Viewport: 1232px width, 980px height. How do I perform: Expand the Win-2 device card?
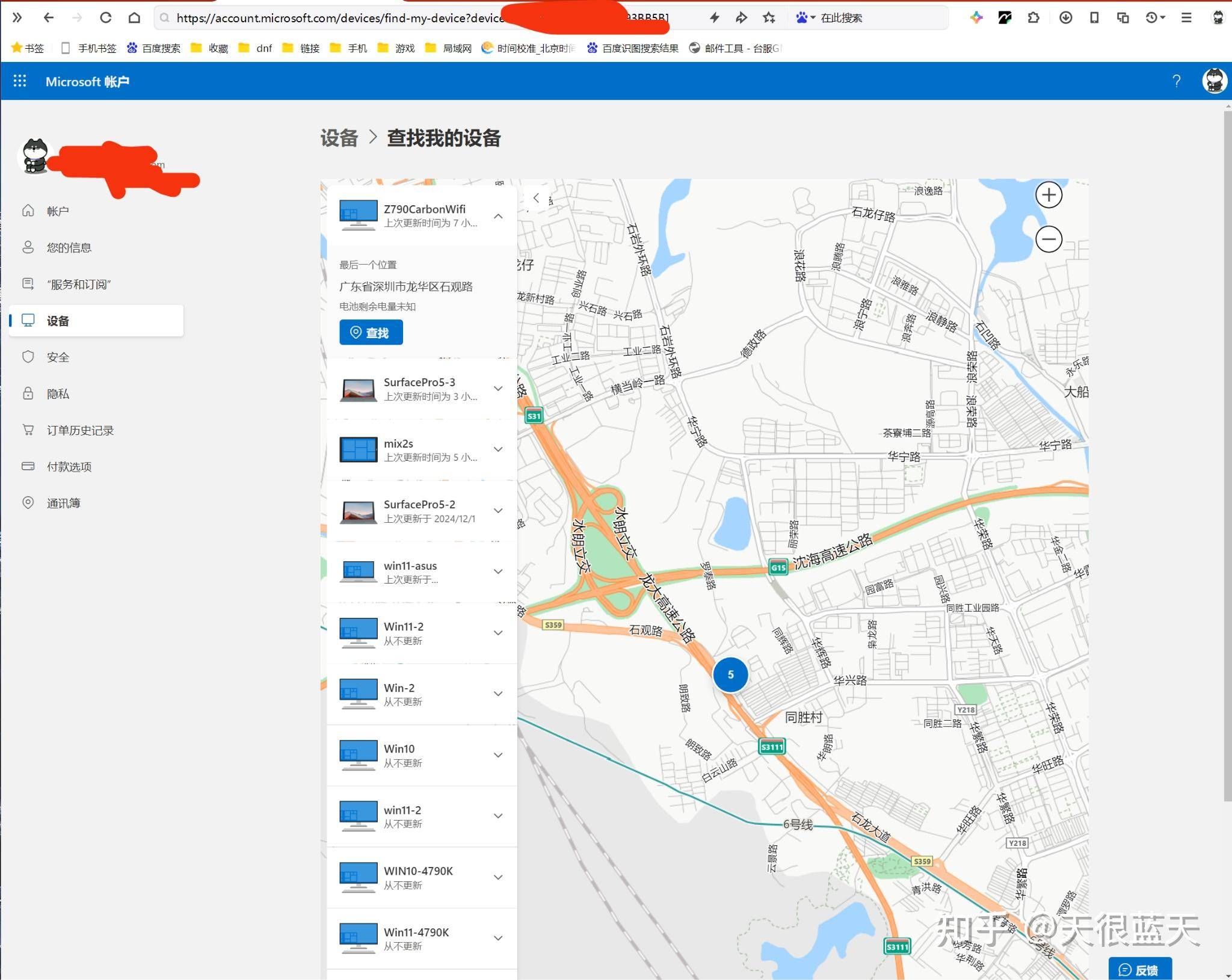tap(498, 694)
